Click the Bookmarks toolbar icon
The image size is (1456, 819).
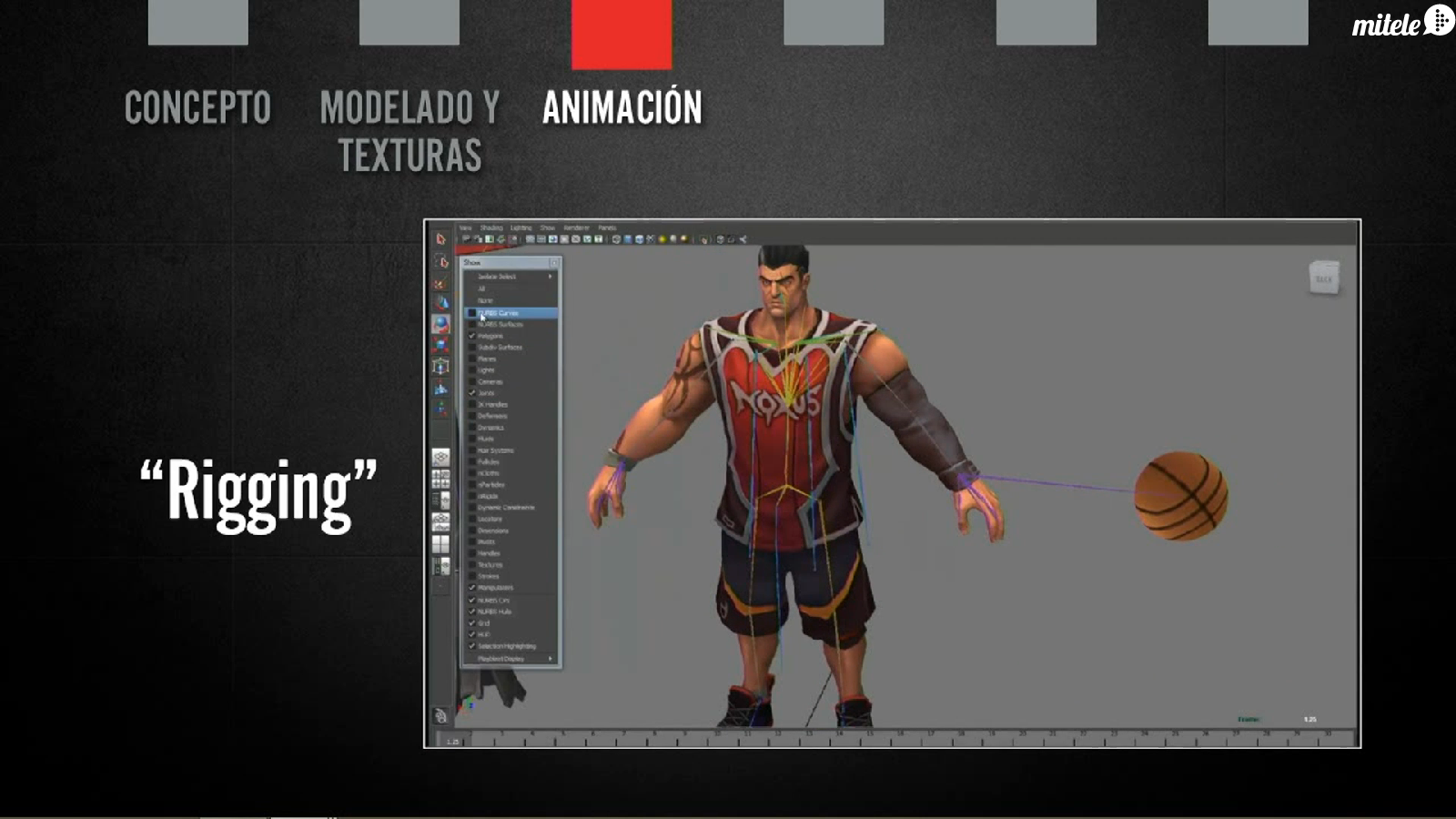[x=490, y=239]
